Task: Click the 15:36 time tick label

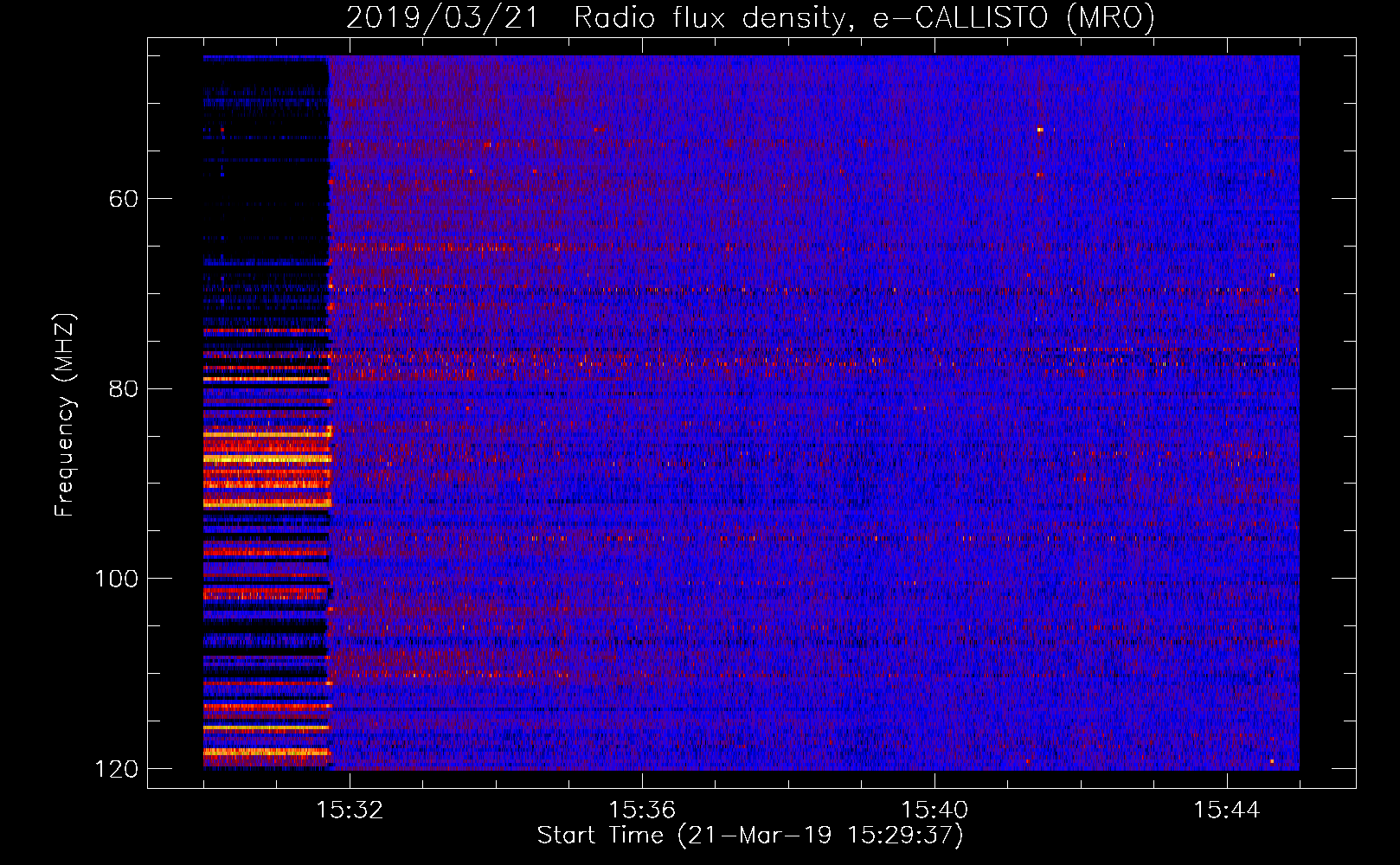Action: (642, 811)
